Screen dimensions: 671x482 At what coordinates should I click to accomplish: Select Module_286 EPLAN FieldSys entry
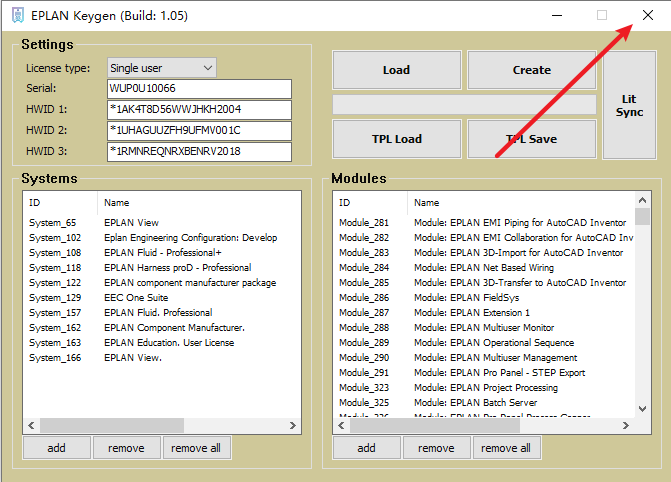point(480,298)
